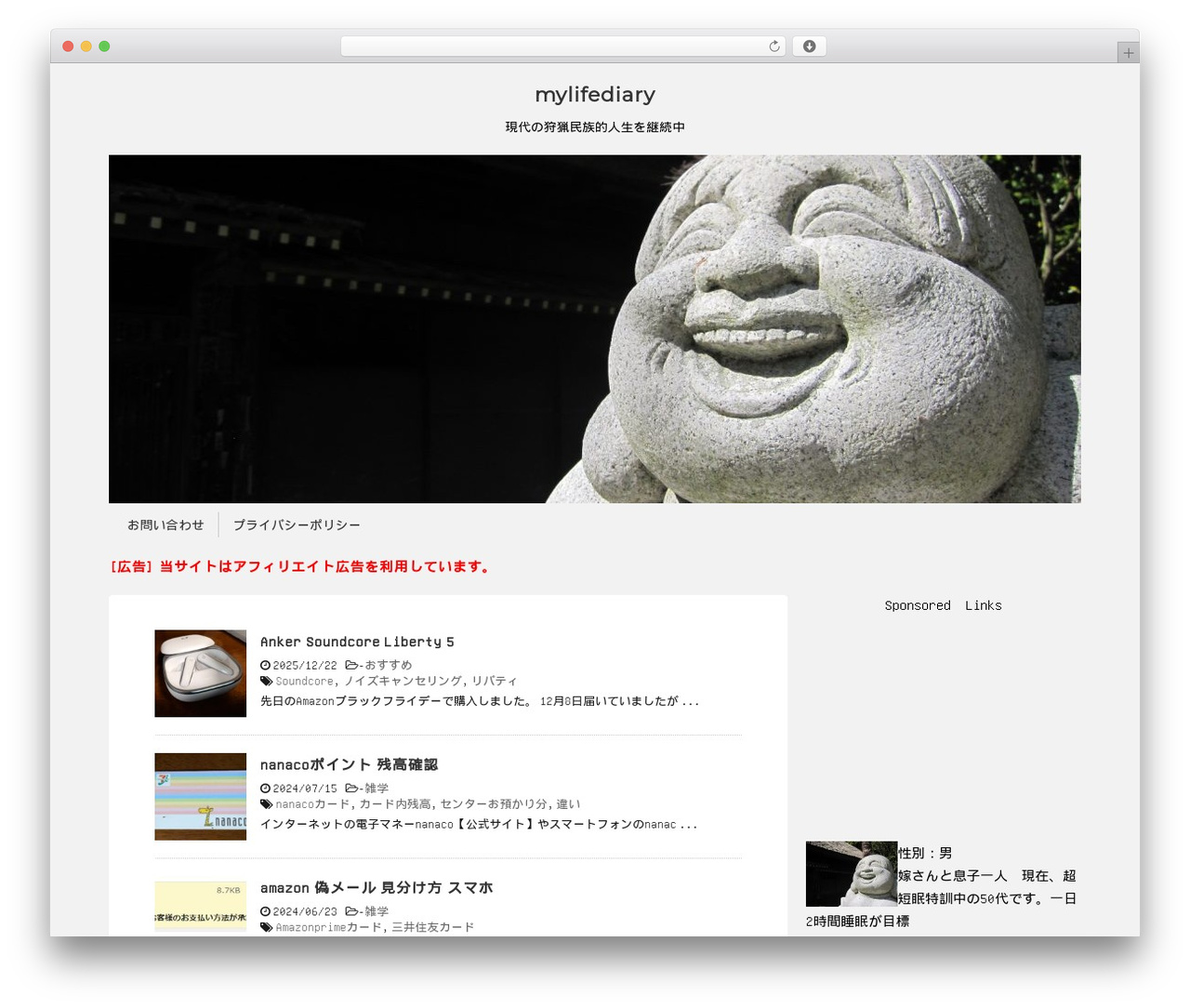Click folder icon on nanaco post

(x=351, y=788)
